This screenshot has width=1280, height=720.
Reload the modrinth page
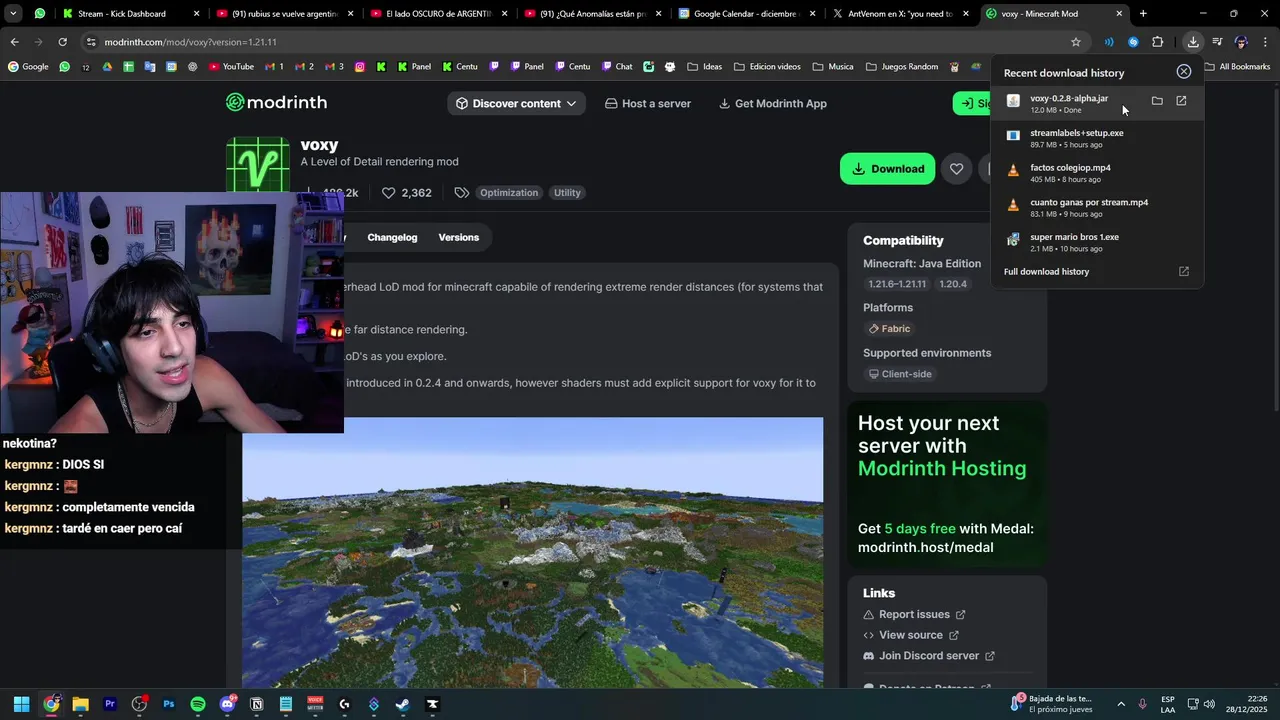[x=62, y=42]
